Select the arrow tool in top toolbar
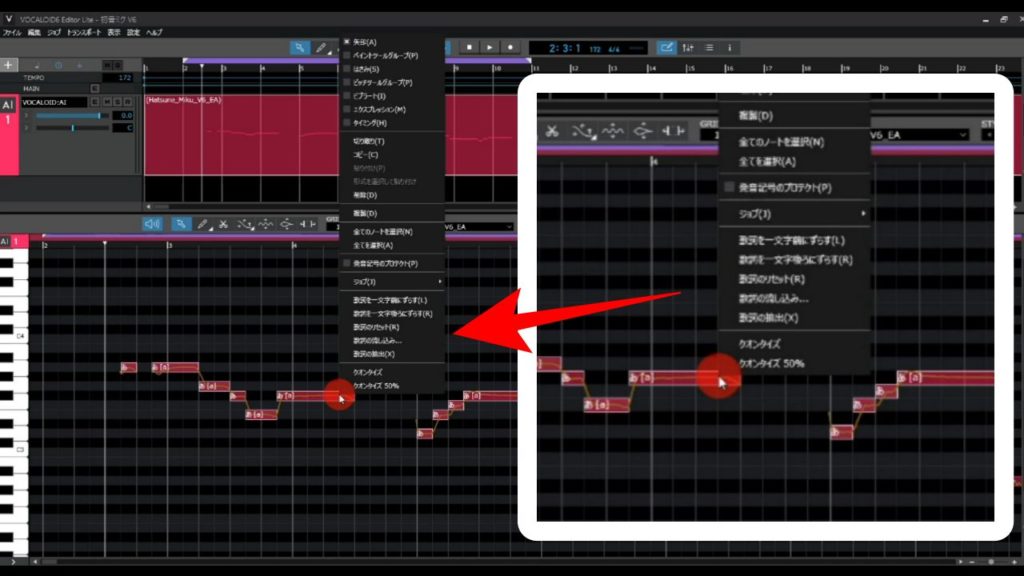The width and height of the screenshot is (1024, 576). pos(300,47)
